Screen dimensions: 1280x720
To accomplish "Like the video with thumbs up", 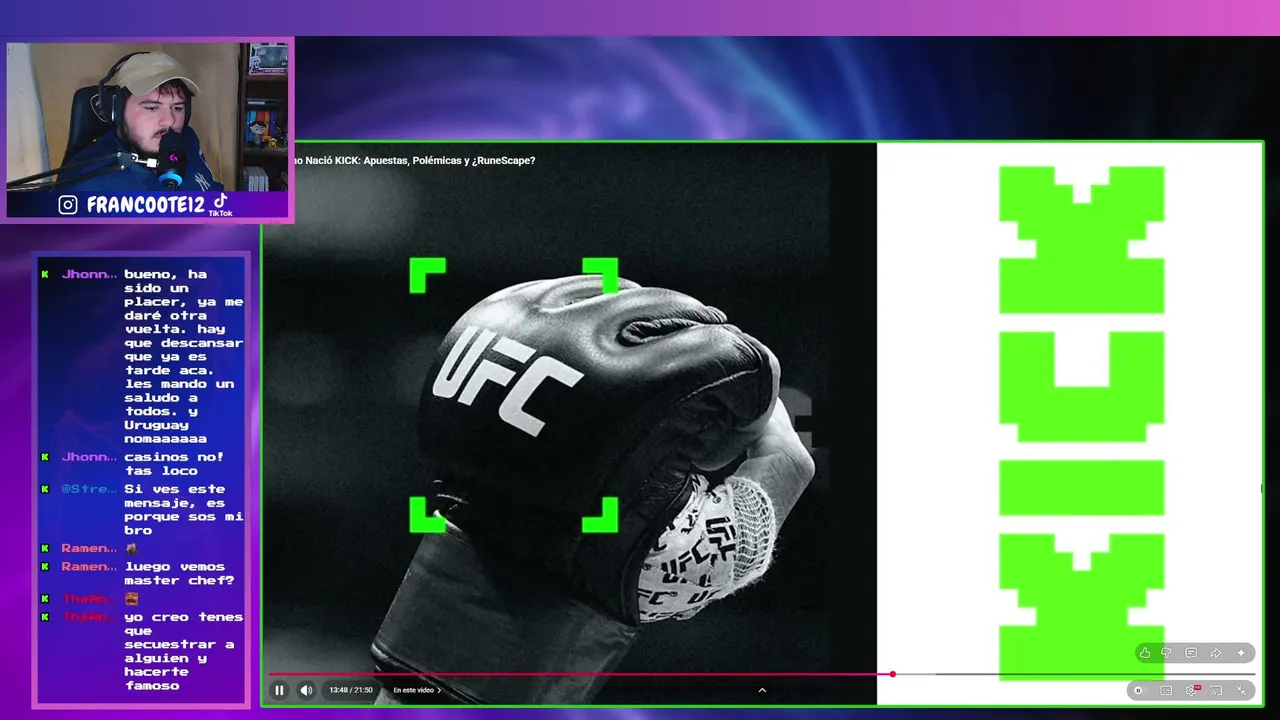I will [1145, 653].
